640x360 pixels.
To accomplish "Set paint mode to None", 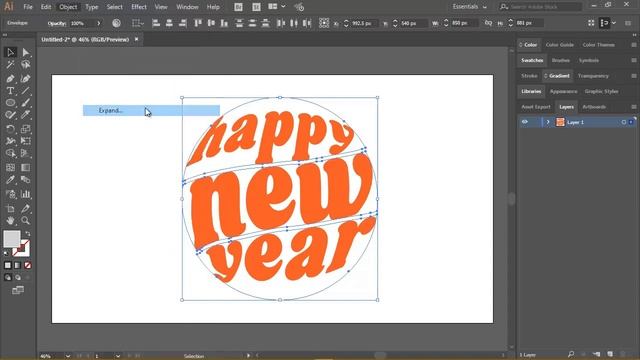I will [27, 265].
